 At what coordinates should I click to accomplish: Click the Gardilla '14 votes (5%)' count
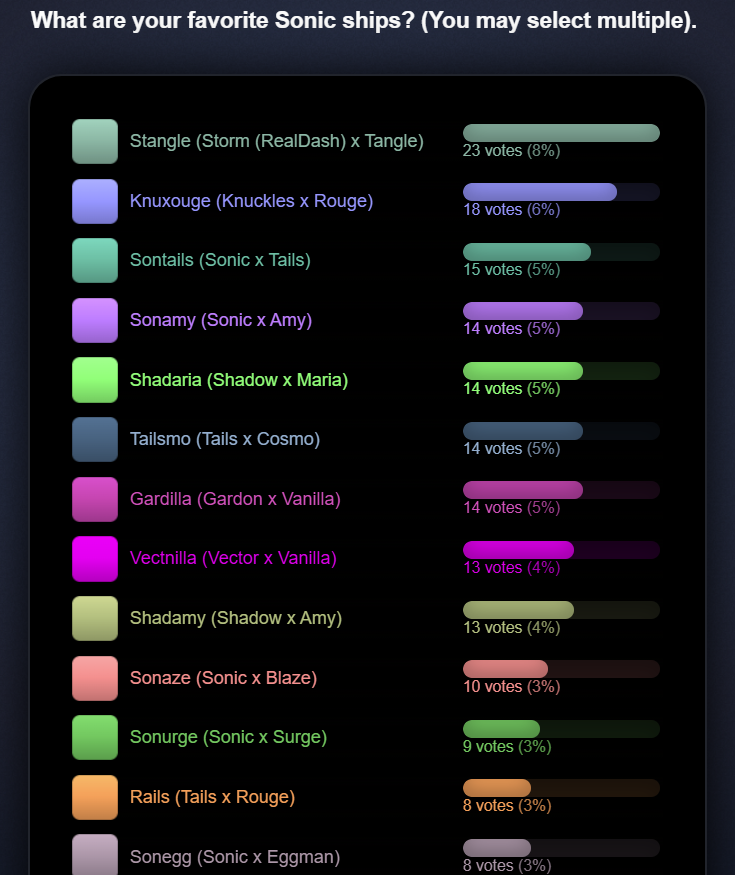pos(512,508)
